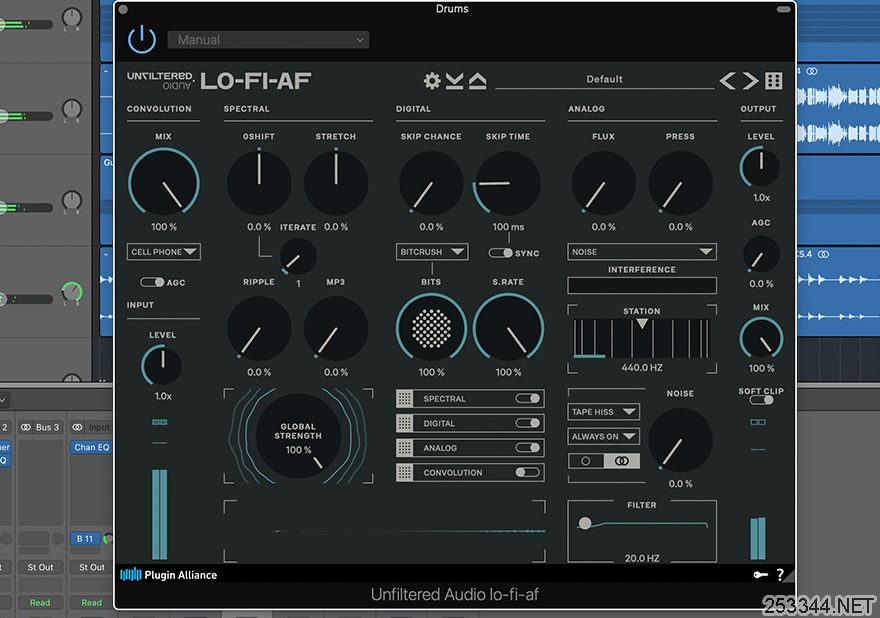Select stereo noise linked-circles button
Screen dimensions: 880x618
(x=621, y=461)
